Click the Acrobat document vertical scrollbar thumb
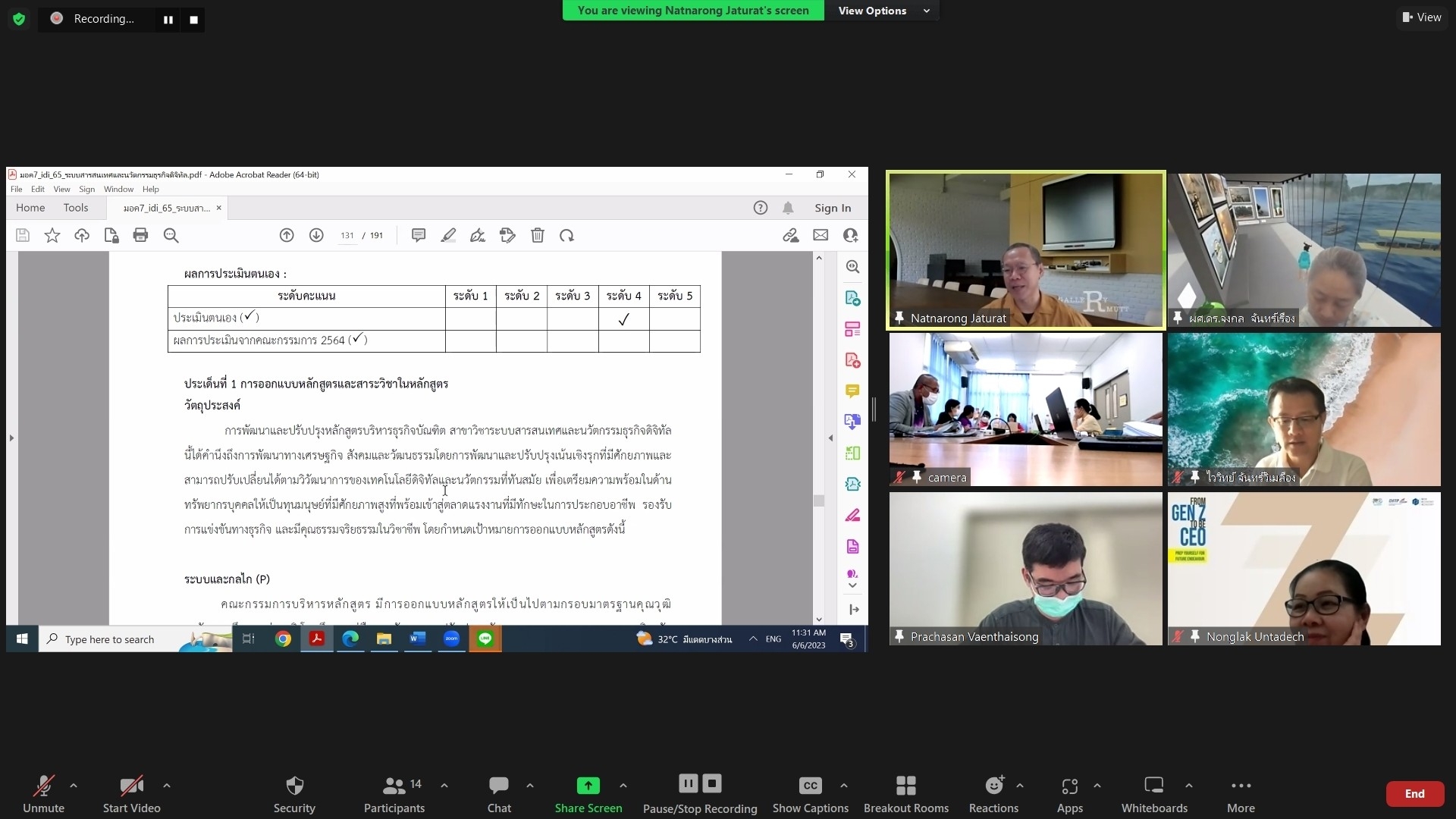 point(819,500)
